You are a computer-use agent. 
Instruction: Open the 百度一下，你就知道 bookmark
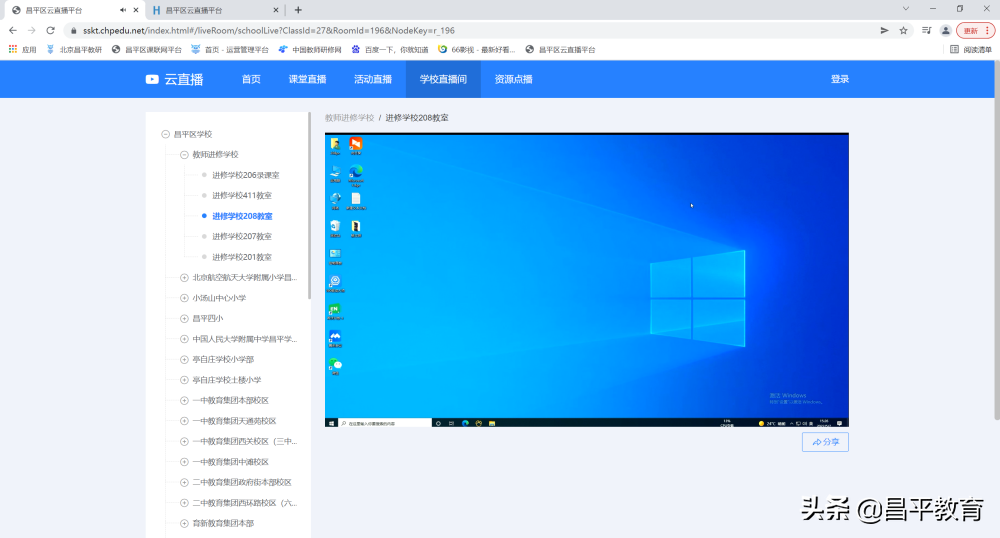point(390,49)
